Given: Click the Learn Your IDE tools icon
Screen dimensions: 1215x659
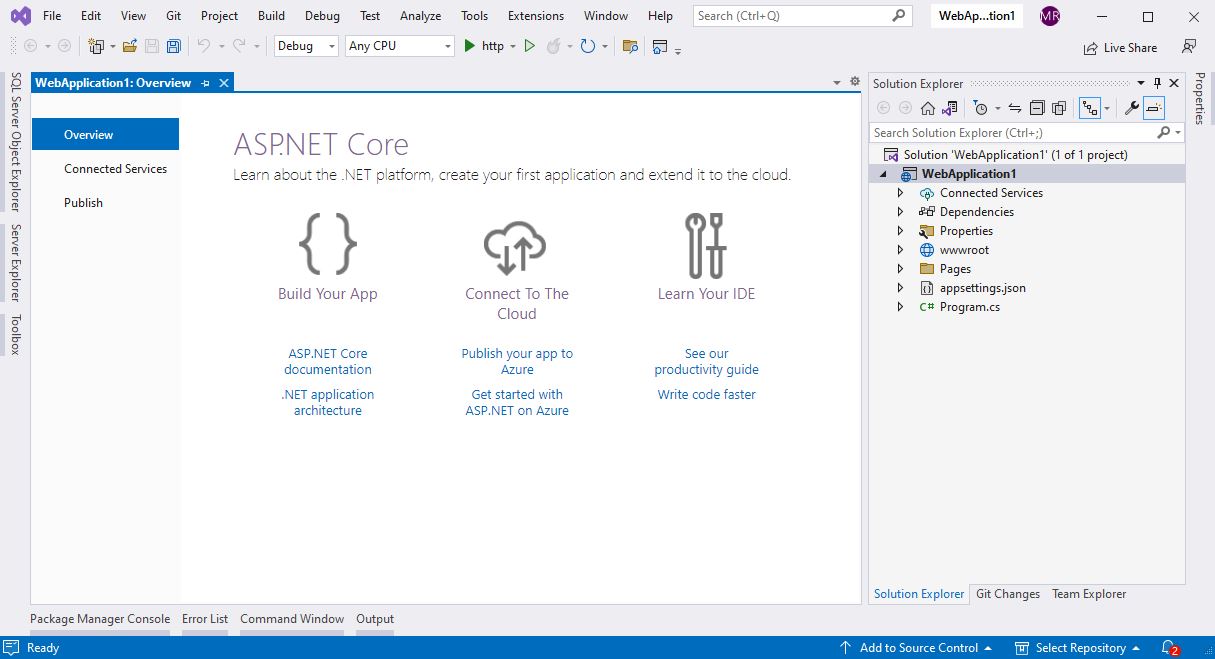Looking at the screenshot, I should [x=706, y=244].
